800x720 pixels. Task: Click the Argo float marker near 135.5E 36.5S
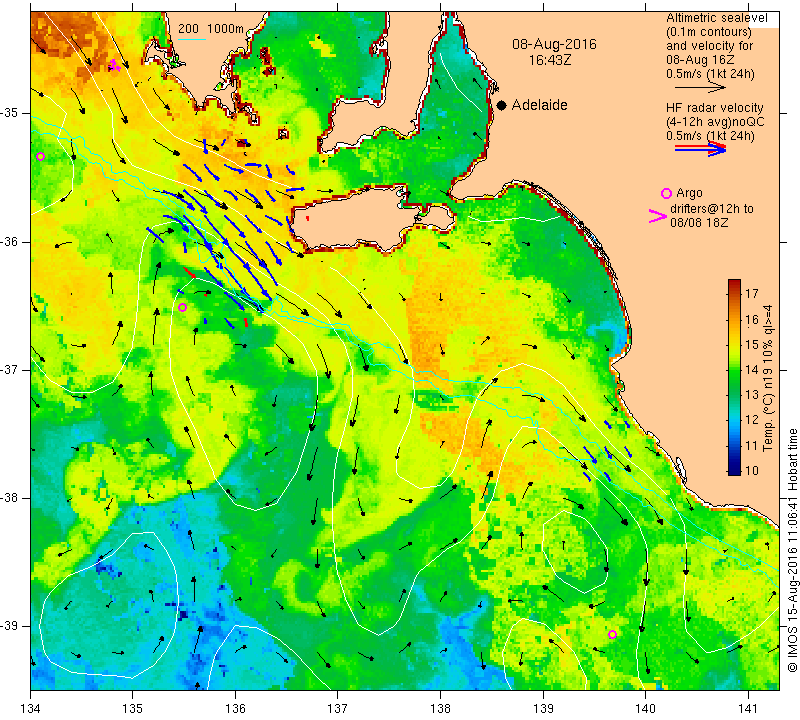pos(183,307)
